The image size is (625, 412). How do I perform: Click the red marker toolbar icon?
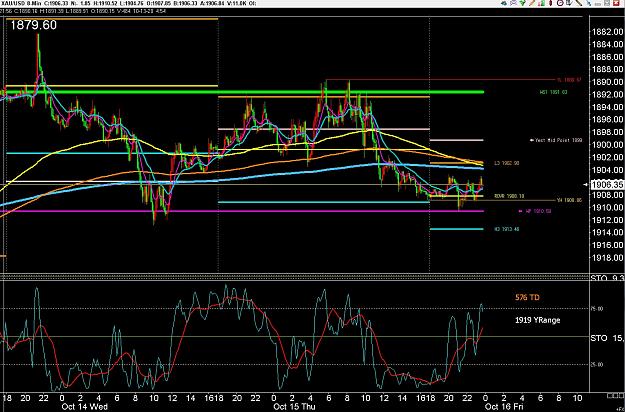(x=550, y=3)
